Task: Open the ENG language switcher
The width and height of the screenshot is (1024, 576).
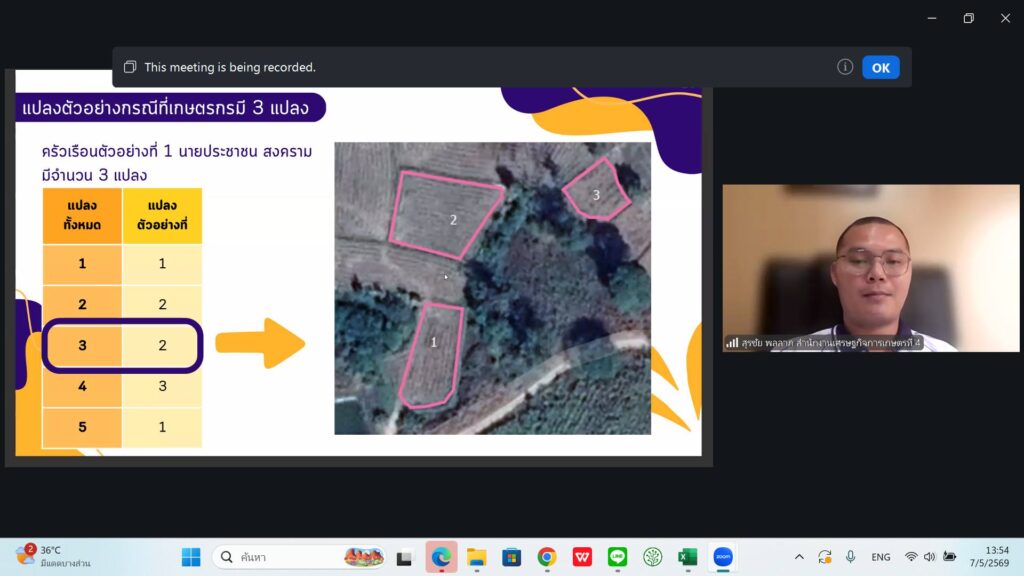Action: pyautogui.click(x=880, y=557)
